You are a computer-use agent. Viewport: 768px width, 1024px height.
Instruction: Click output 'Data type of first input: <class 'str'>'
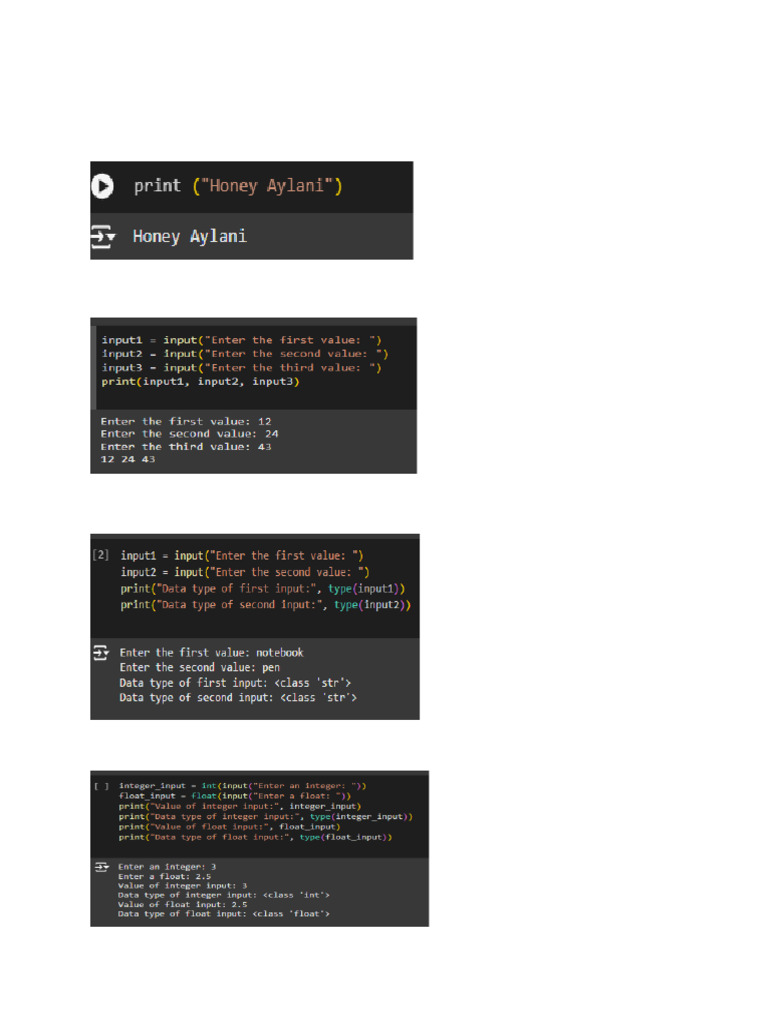[x=235, y=682]
